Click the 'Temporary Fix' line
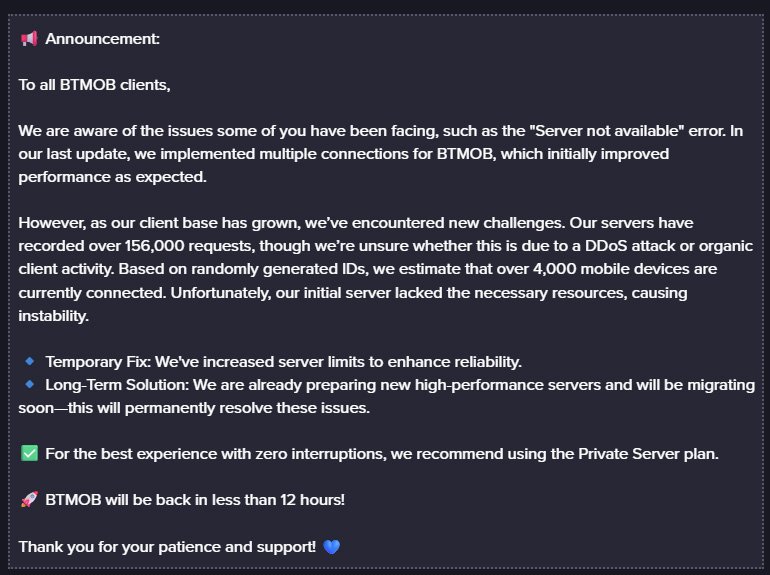 click(x=283, y=362)
